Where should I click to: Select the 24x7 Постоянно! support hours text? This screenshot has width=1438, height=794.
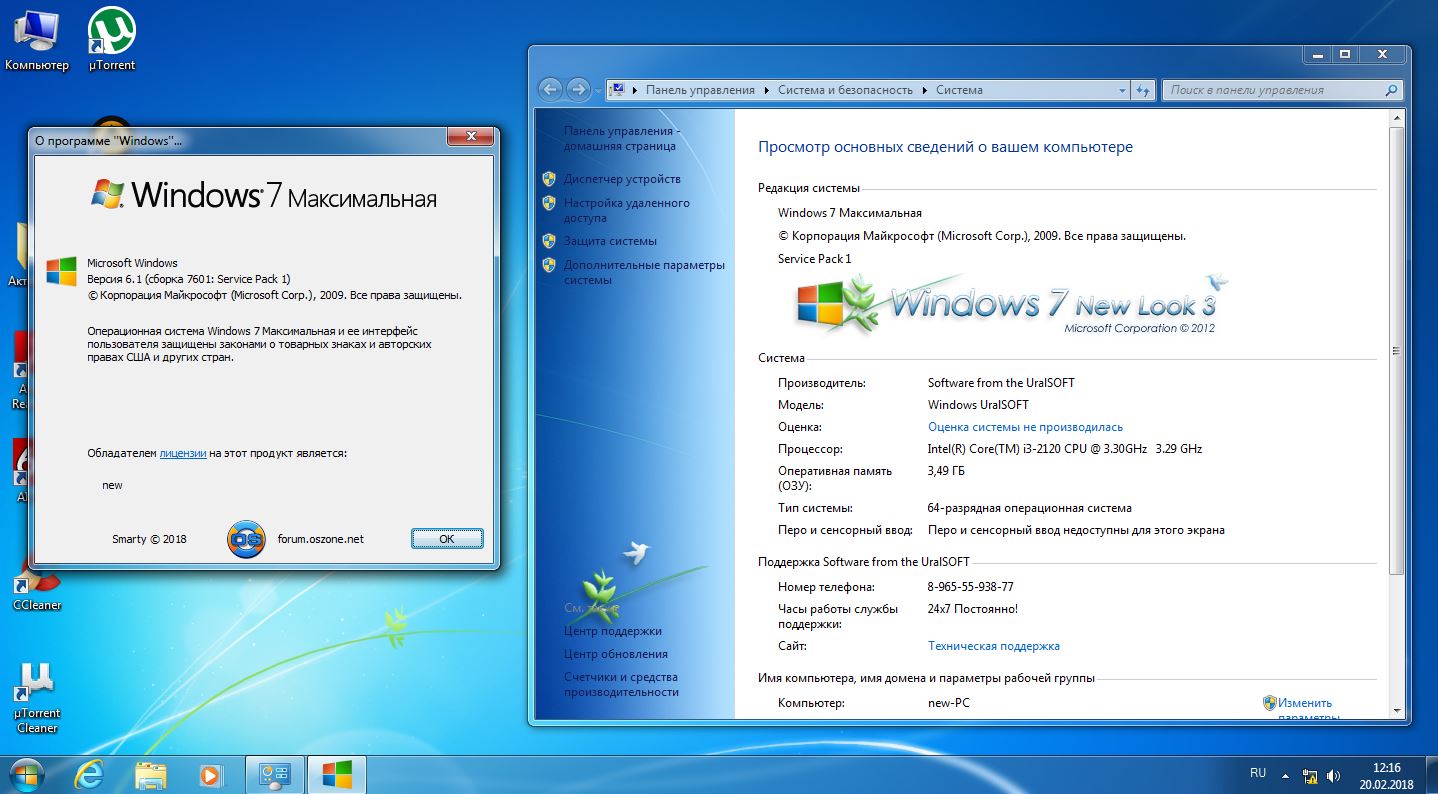click(x=973, y=609)
